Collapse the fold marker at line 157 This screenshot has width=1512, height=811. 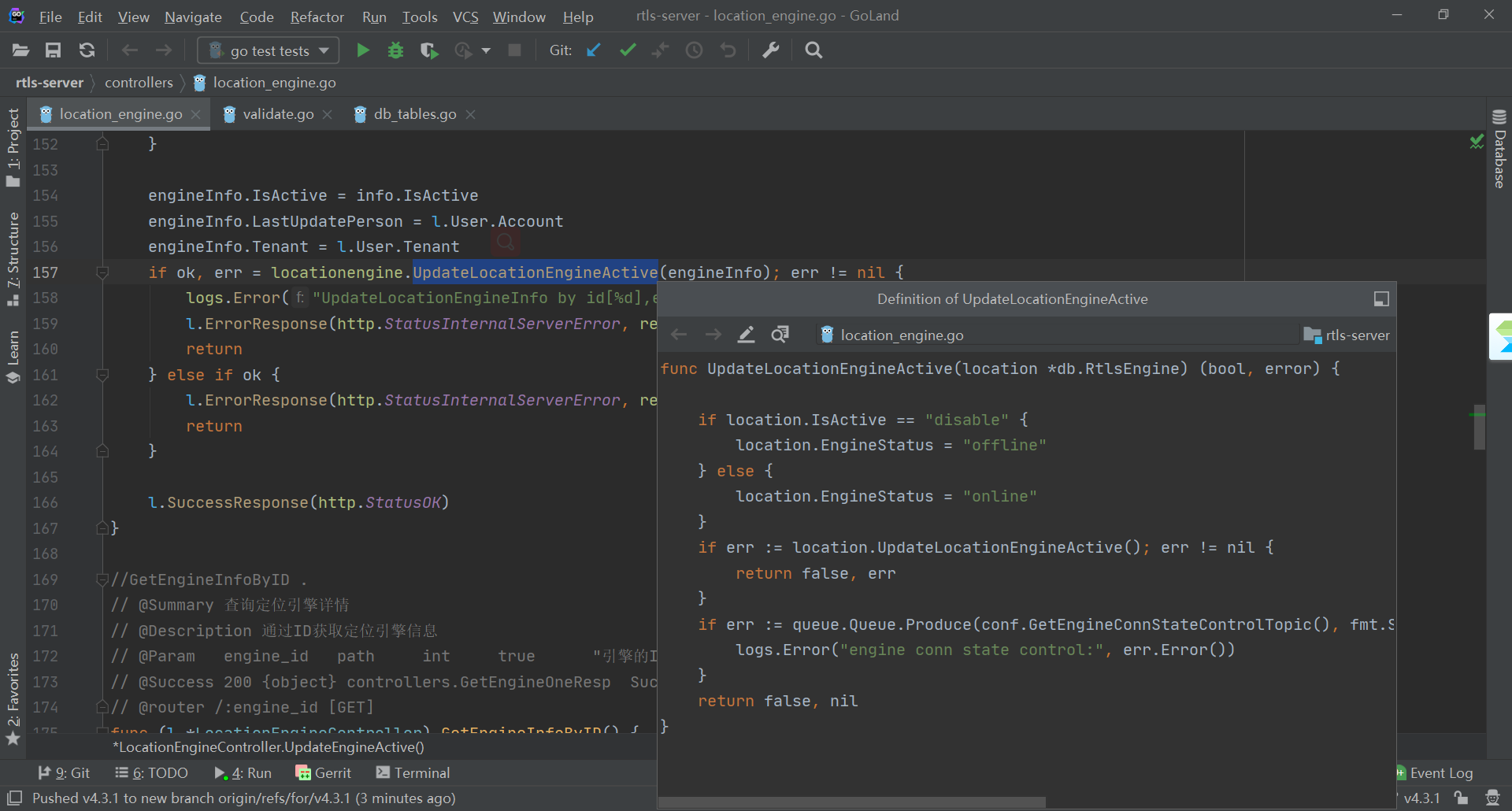click(102, 272)
